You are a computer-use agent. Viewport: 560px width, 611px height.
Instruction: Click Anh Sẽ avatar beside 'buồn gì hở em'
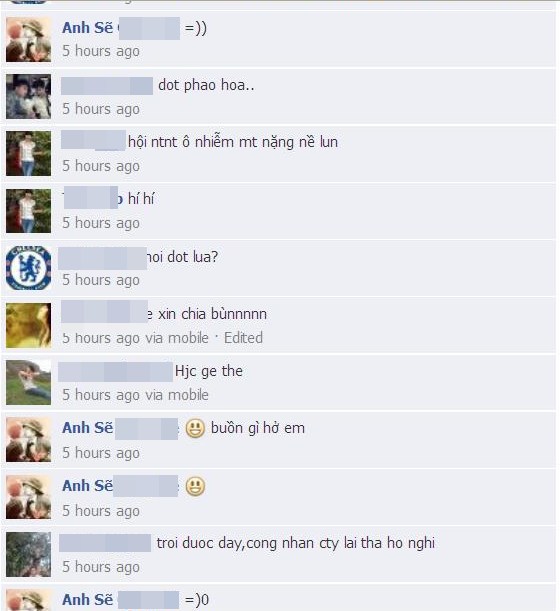(28, 440)
